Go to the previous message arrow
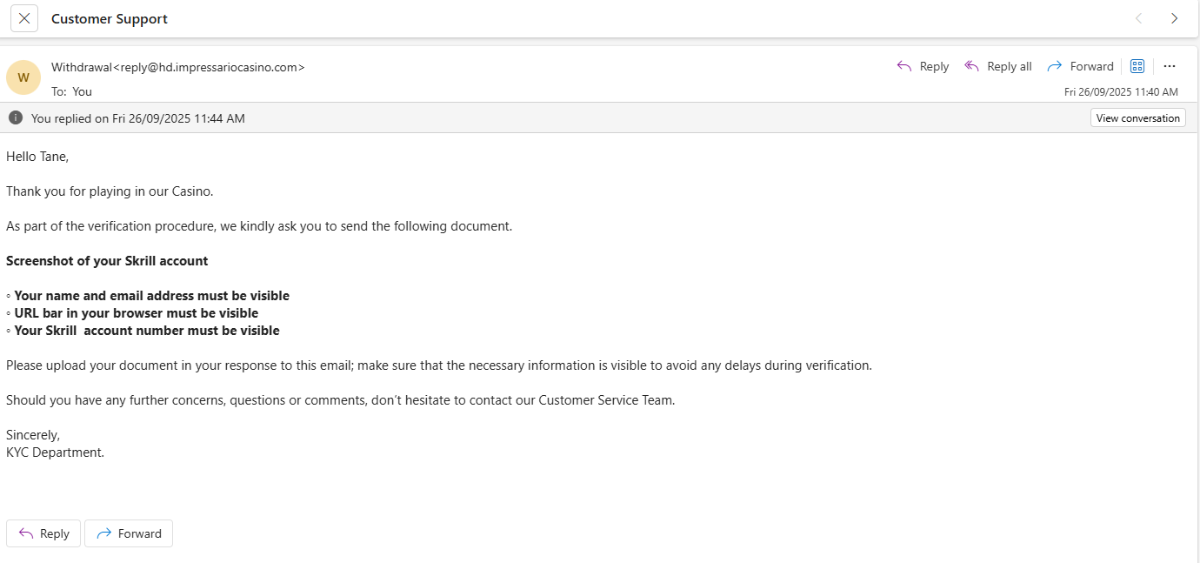 click(x=1138, y=18)
